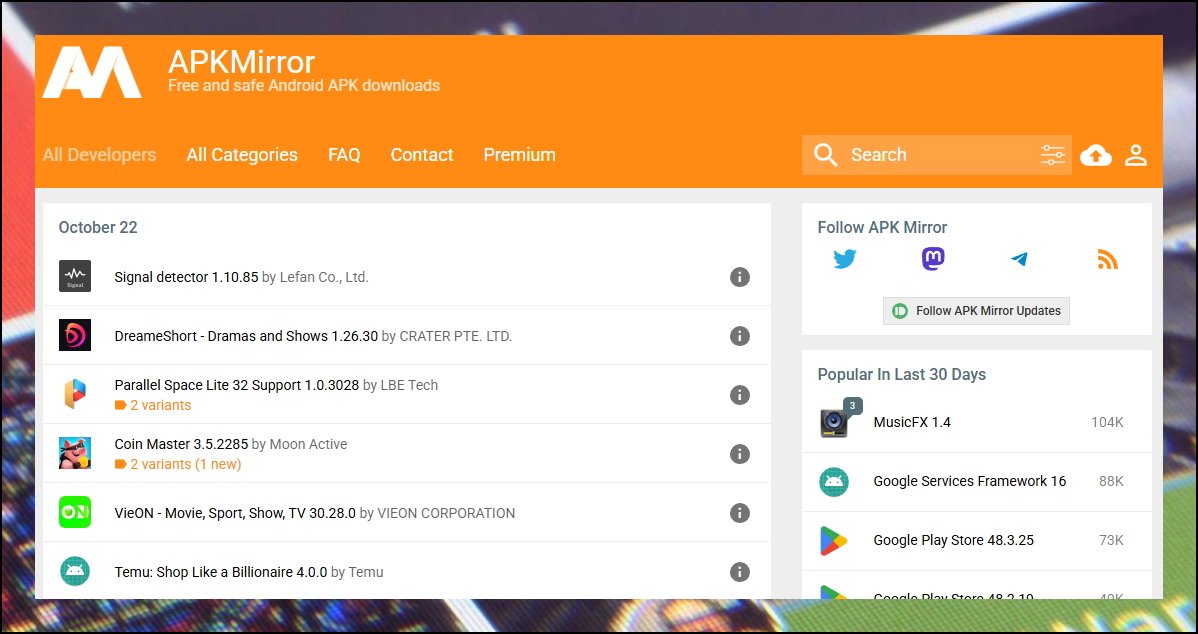Open VieON - Movie, Sport, Show link
This screenshot has width=1198, height=634.
235,513
